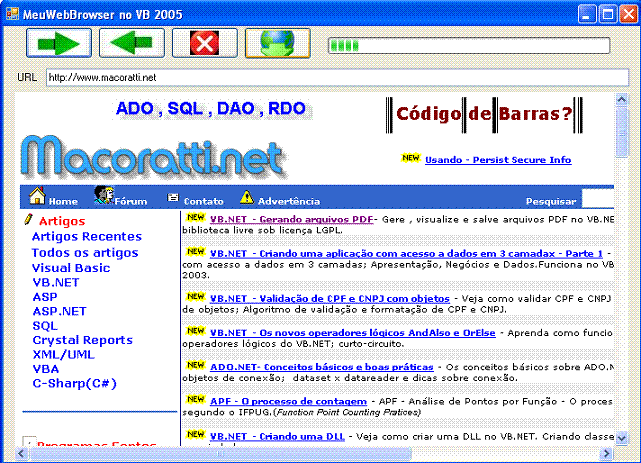Open the ASP sidebar category
The image size is (641, 463).
pos(45,297)
